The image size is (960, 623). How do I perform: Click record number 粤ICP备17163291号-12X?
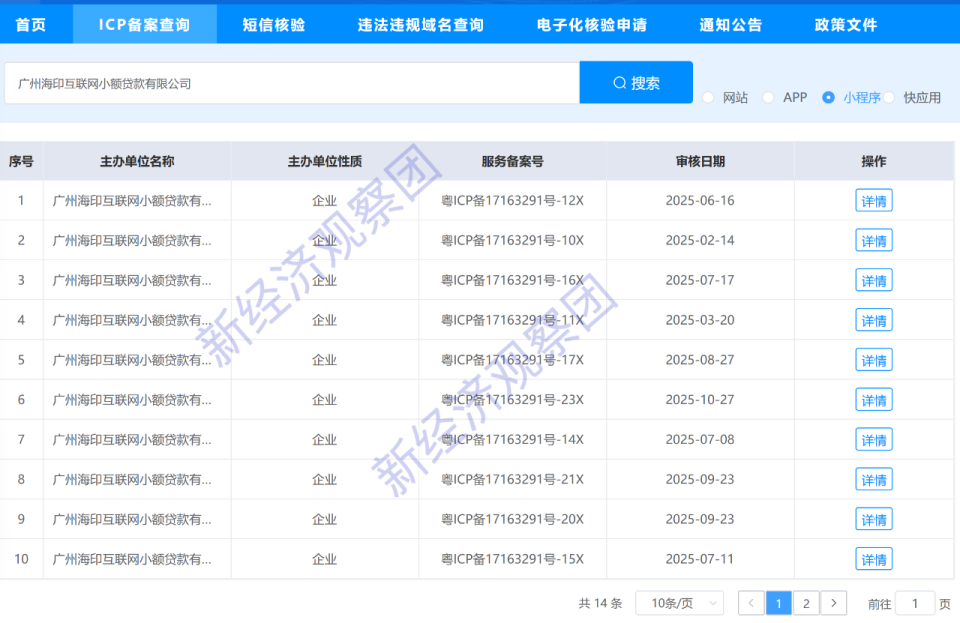click(x=512, y=201)
